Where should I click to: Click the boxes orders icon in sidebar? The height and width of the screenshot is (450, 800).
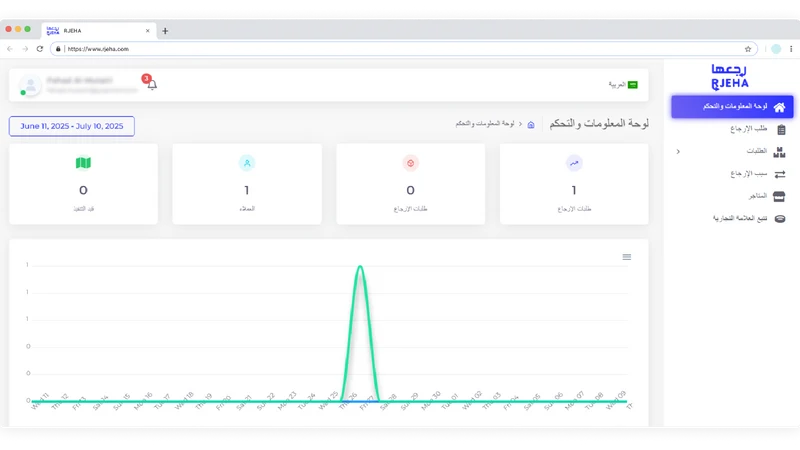[779, 152]
